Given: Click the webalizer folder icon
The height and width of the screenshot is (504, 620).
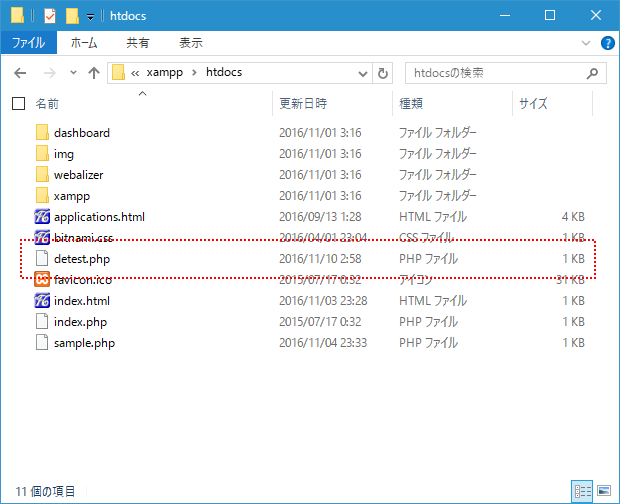Looking at the screenshot, I should coord(42,174).
